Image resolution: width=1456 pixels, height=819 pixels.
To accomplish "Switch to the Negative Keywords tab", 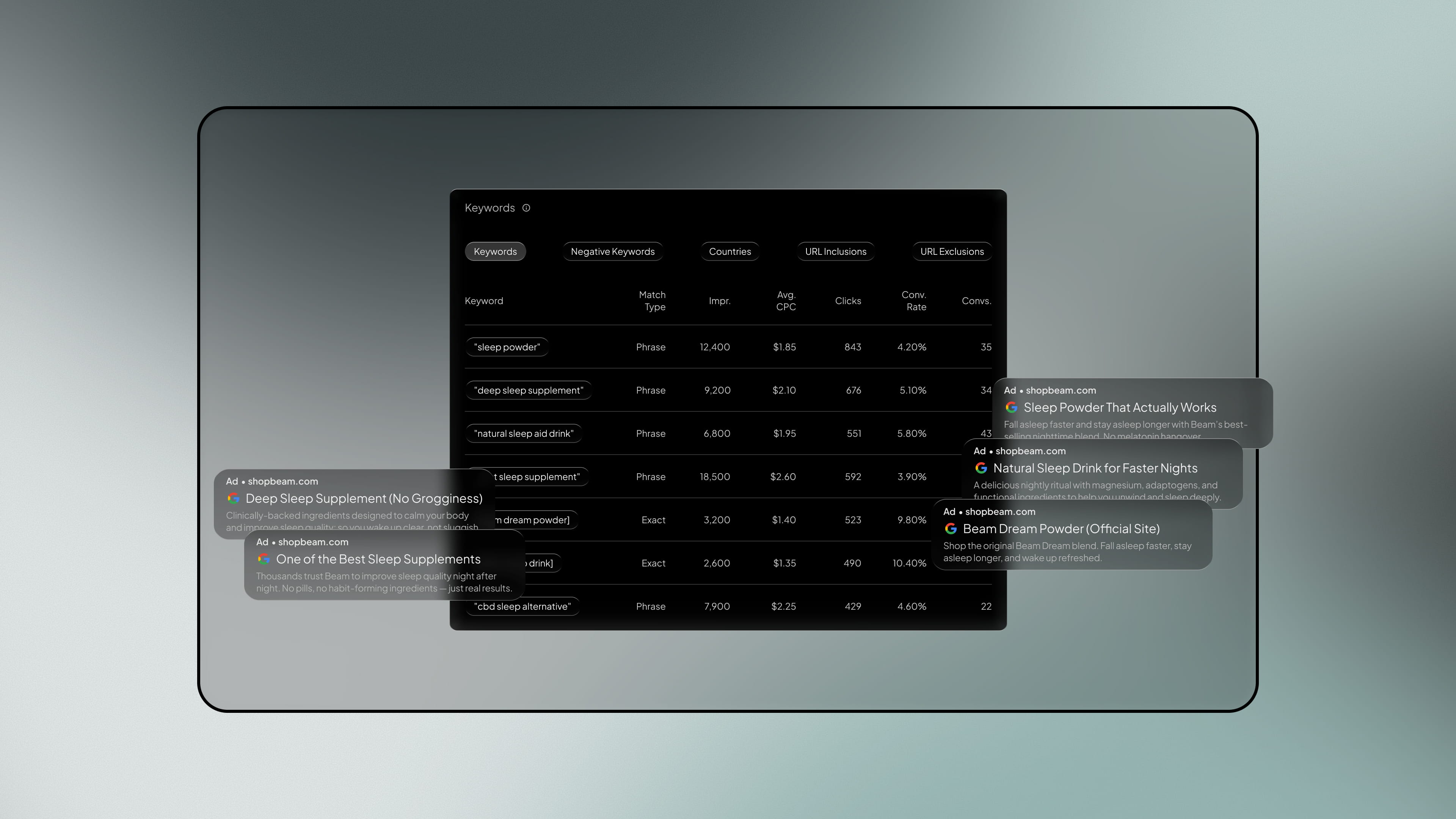I will click(613, 251).
